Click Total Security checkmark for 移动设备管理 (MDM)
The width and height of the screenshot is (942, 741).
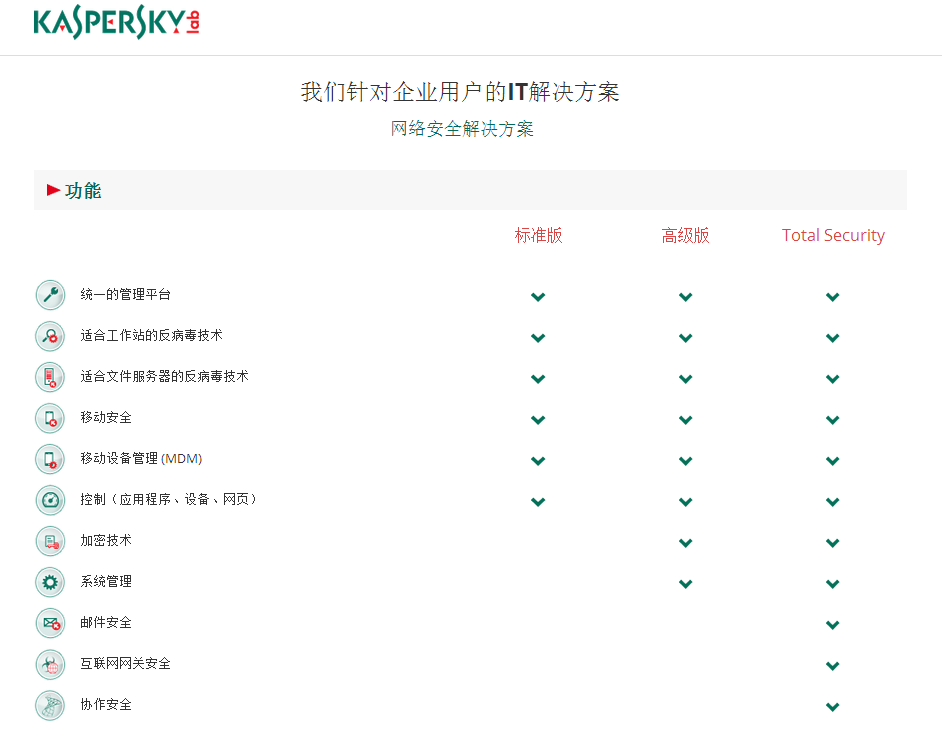coord(833,461)
